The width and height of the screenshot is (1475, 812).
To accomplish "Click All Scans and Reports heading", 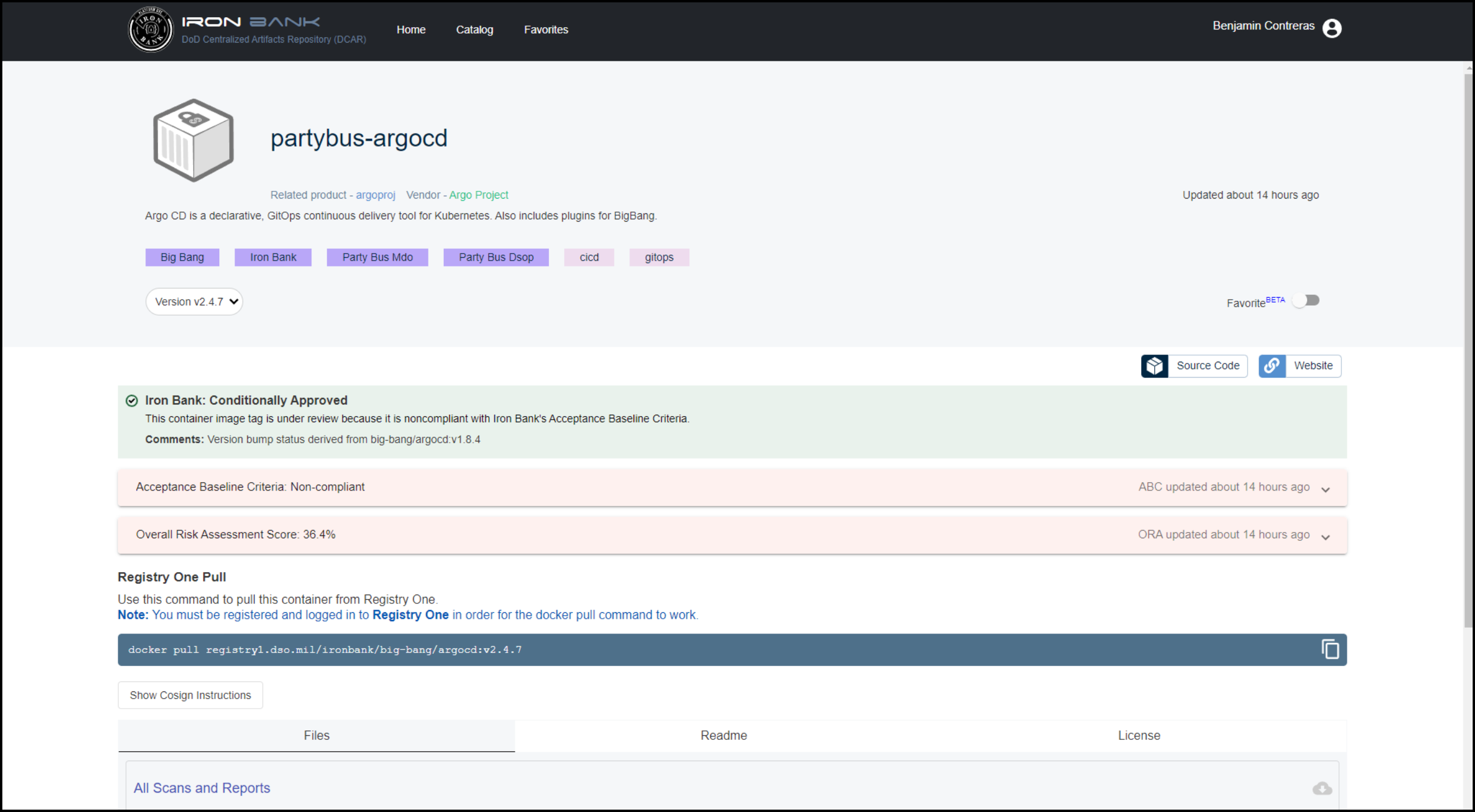I will tap(202, 788).
